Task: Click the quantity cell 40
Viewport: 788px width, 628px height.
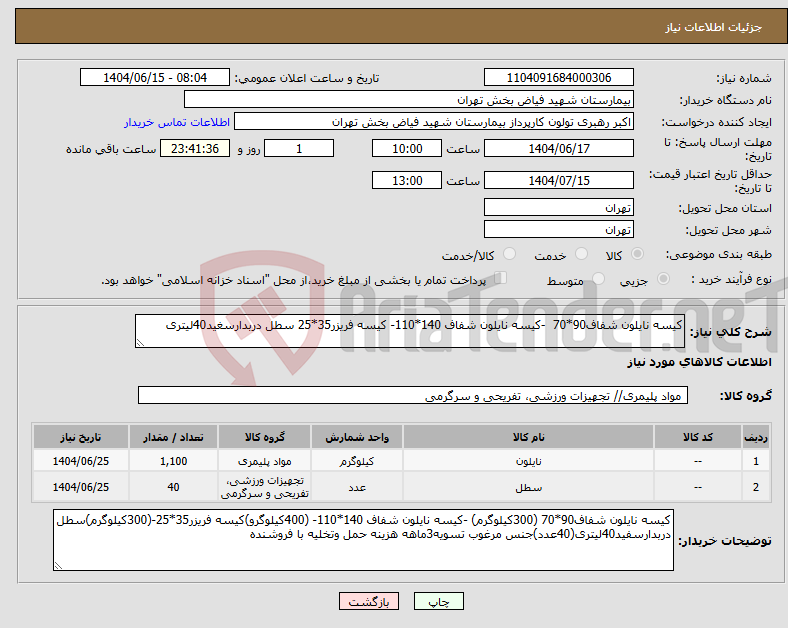Action: point(173,487)
